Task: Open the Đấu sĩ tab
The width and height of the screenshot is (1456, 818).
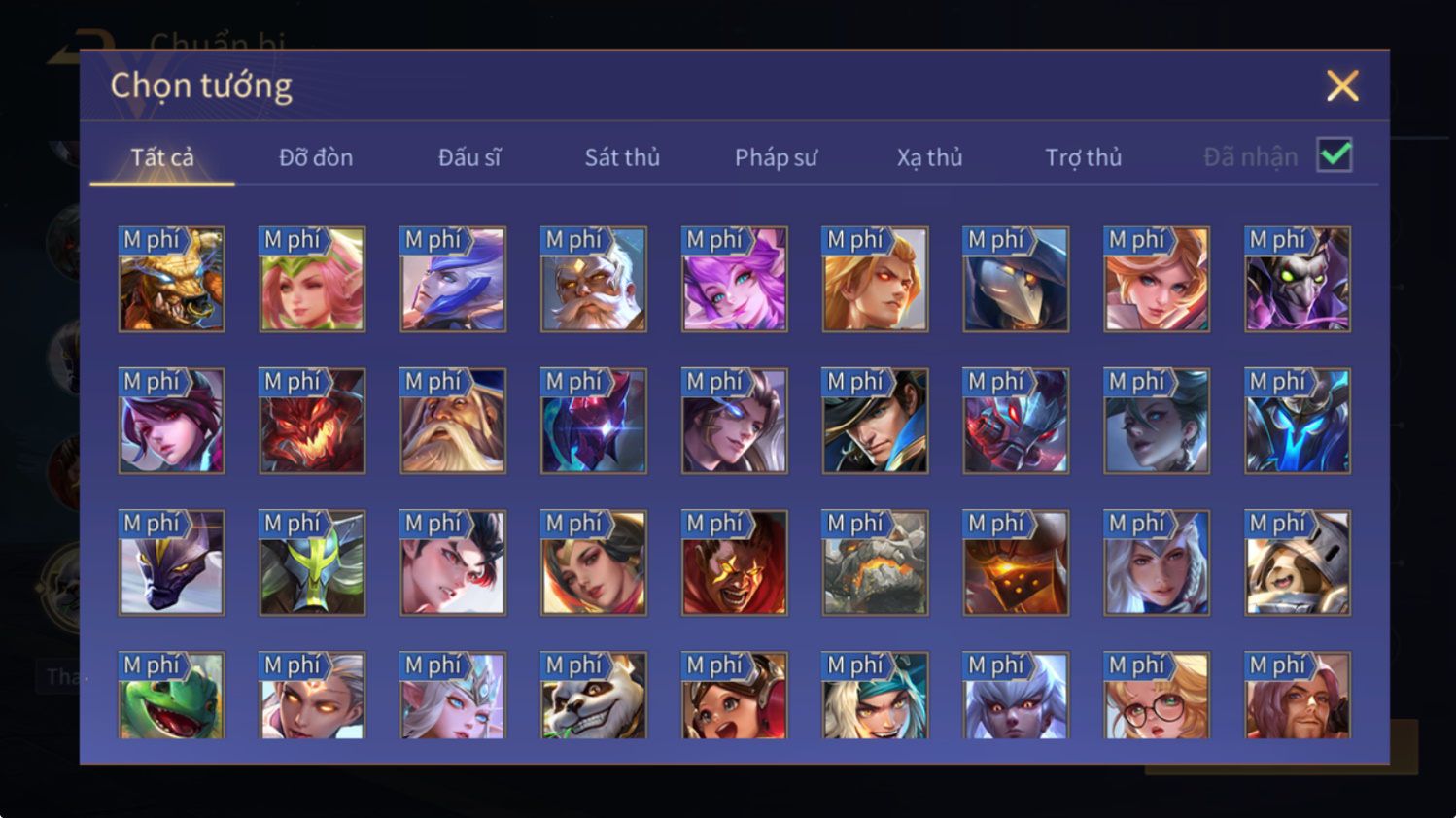Action: [469, 157]
